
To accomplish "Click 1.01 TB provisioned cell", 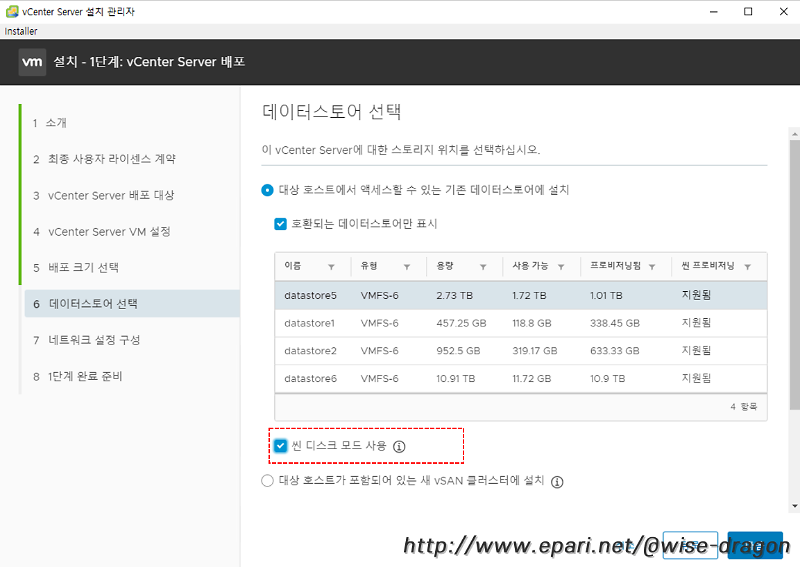I will point(606,295).
